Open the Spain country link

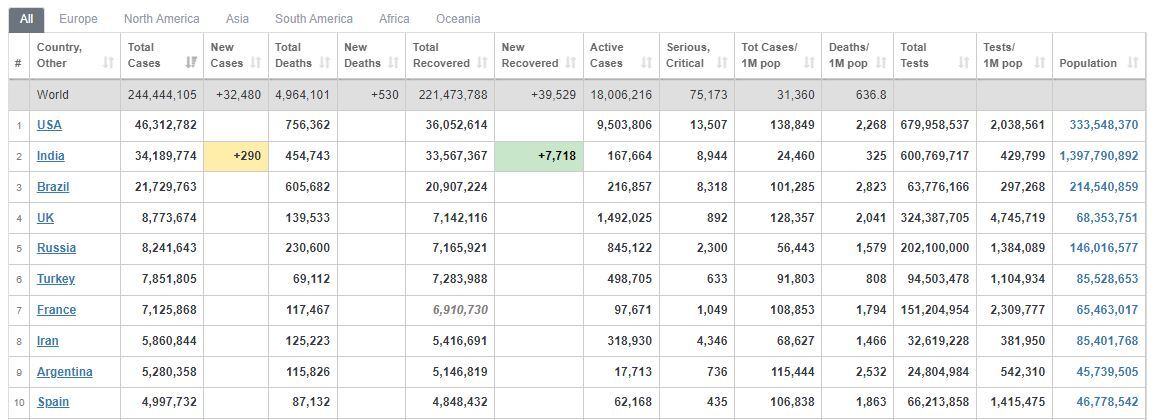coord(53,403)
